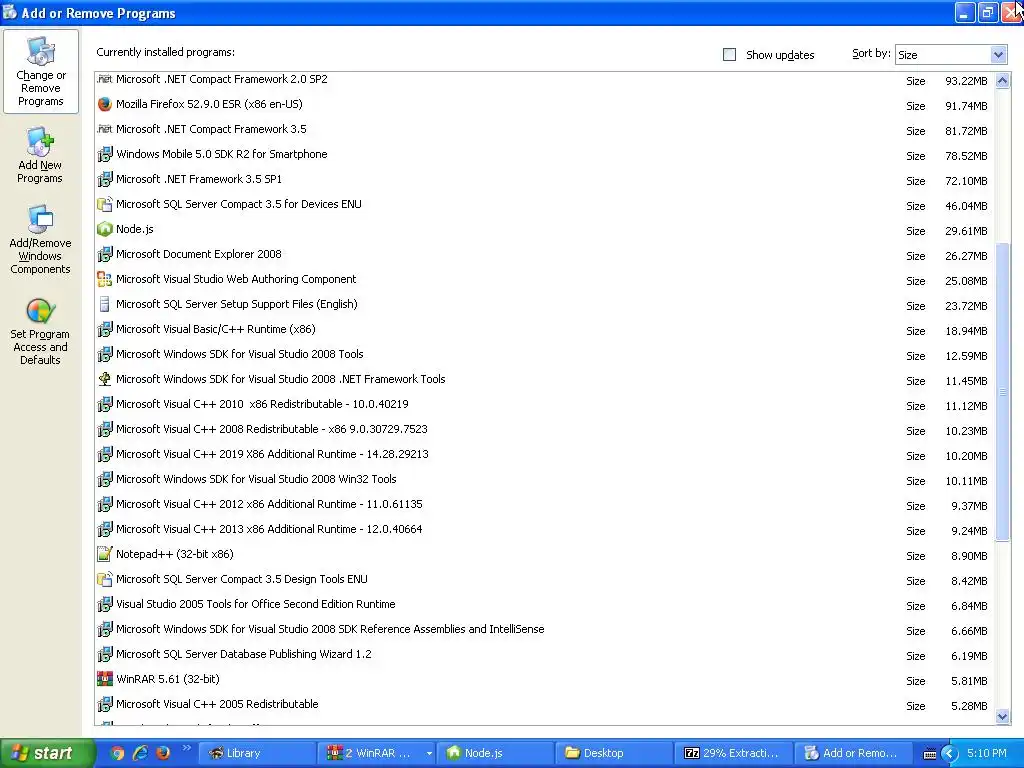Click the WinRAR 5.61 (32-bit) icon
The image size is (1024, 768).
tap(104, 679)
